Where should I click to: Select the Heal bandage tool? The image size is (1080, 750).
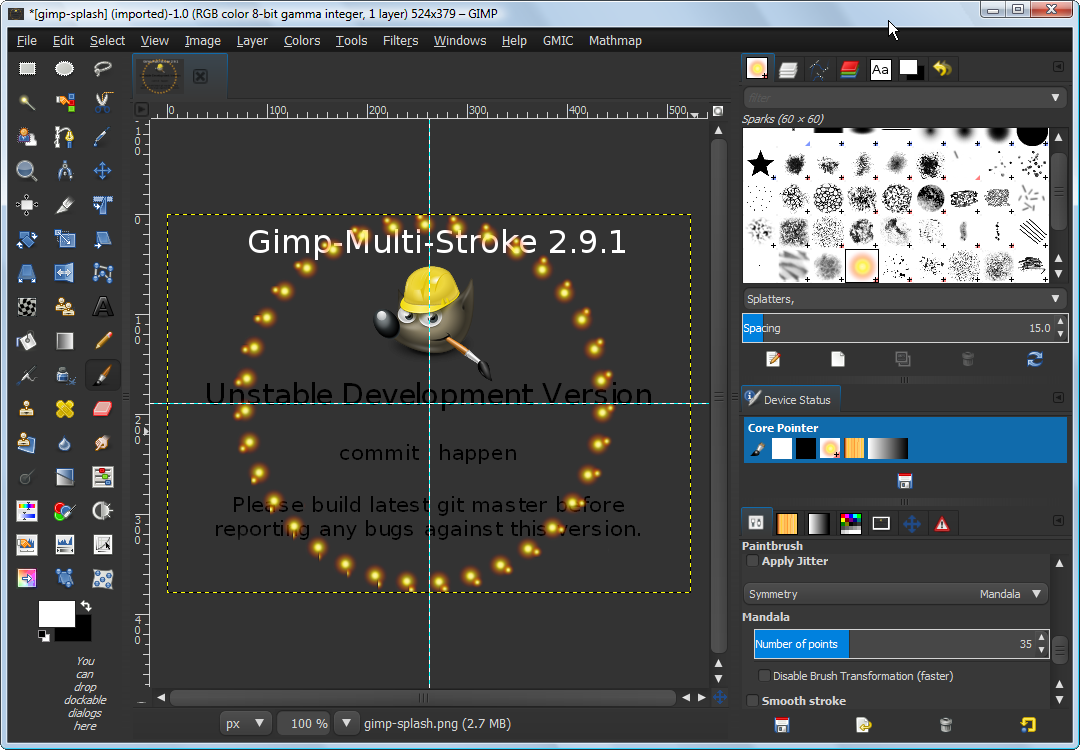coord(65,409)
